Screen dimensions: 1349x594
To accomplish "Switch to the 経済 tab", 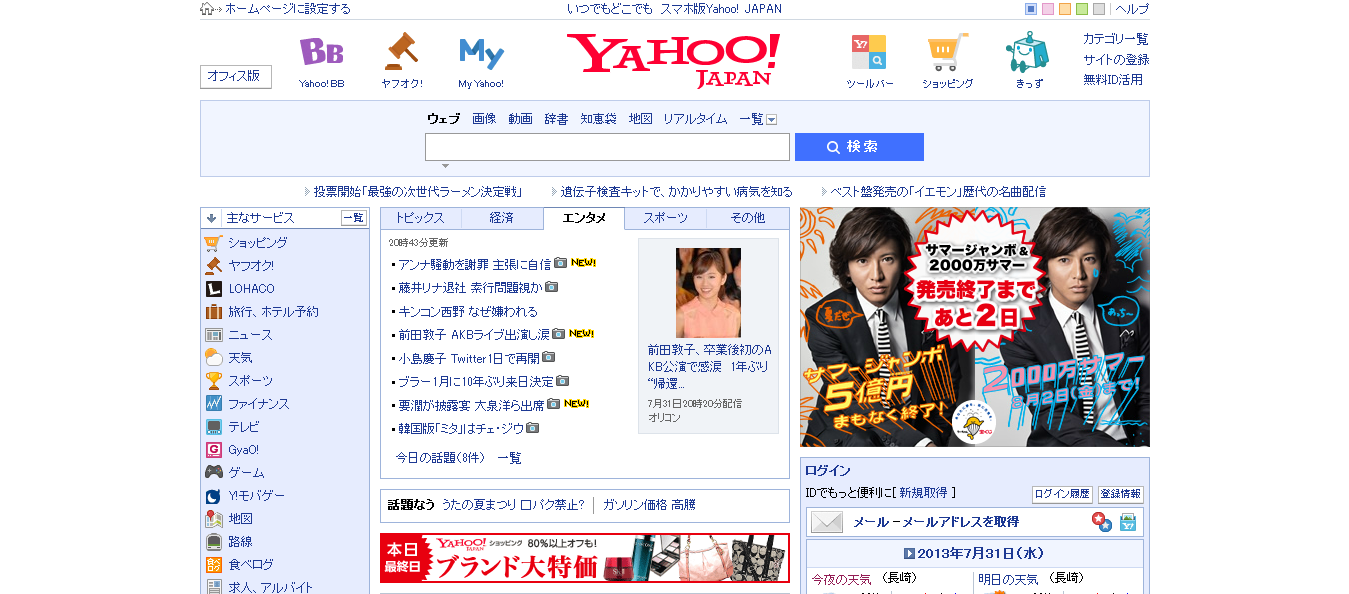I will point(502,218).
